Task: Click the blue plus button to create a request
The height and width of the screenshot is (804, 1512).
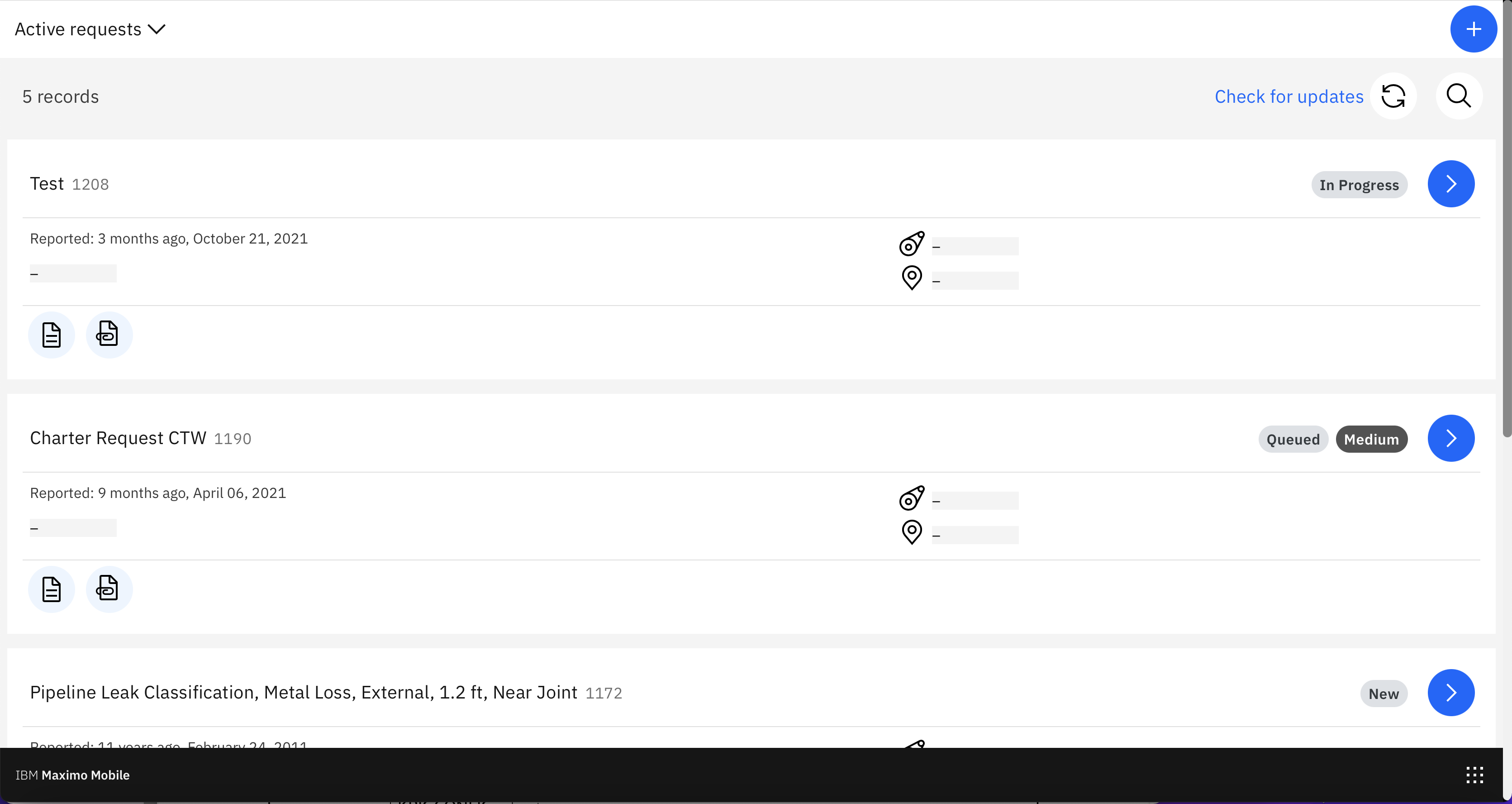Action: point(1473,29)
